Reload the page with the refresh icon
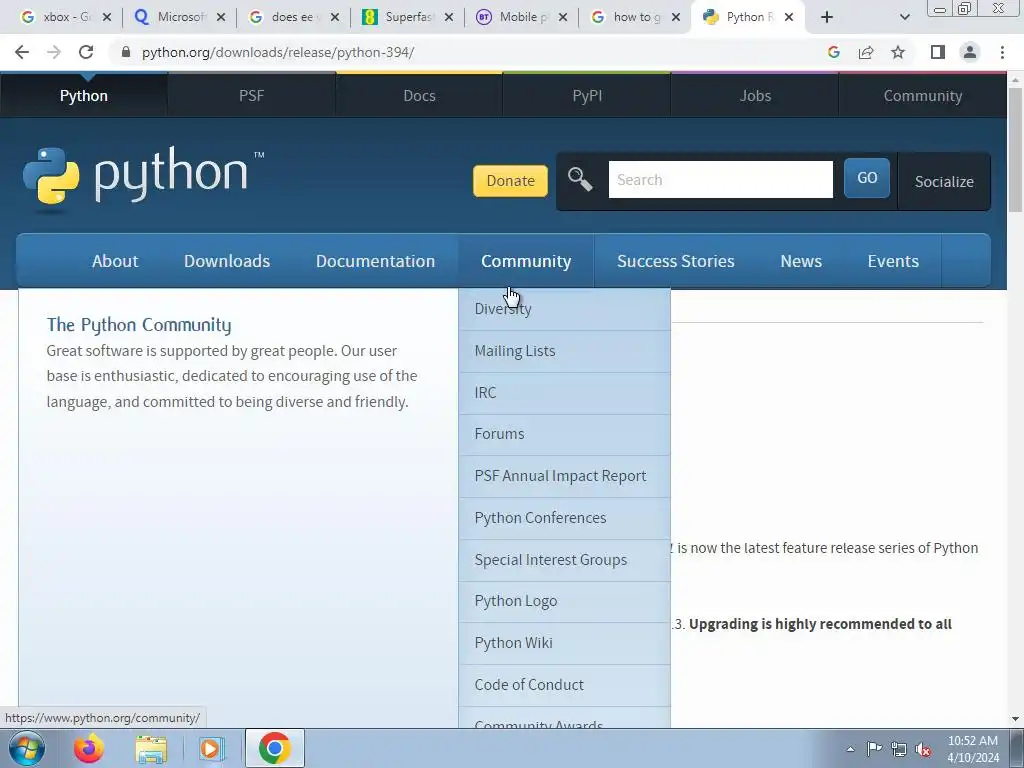The height and width of the screenshot is (768, 1024). point(86,52)
